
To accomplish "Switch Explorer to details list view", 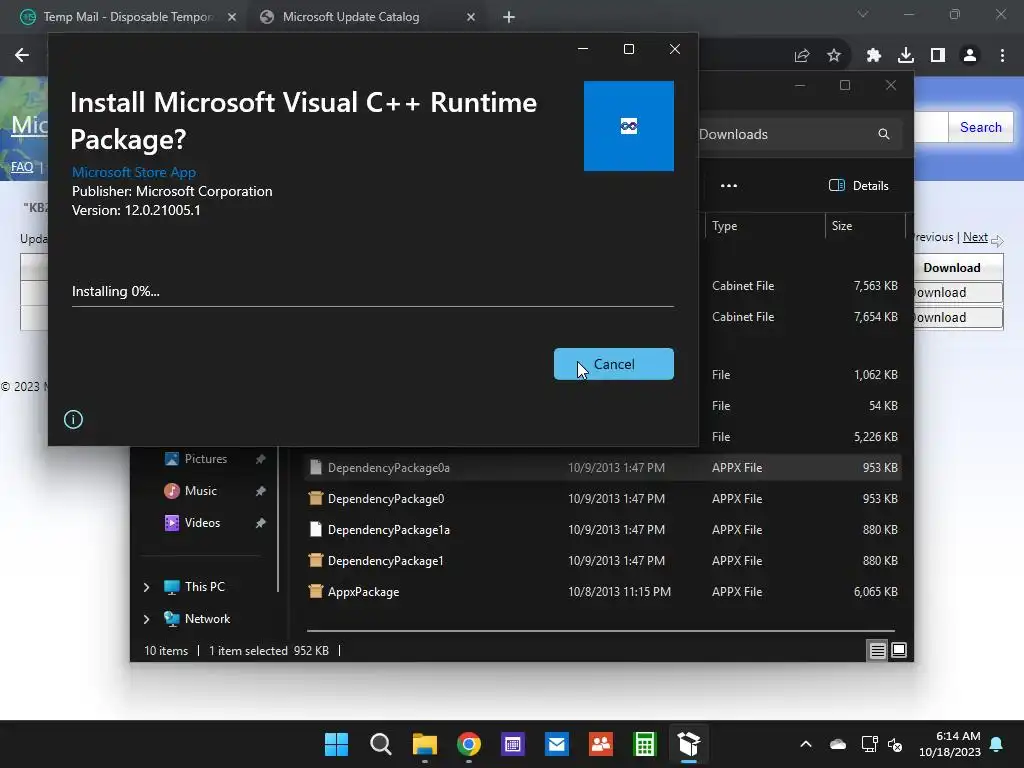I will [877, 650].
